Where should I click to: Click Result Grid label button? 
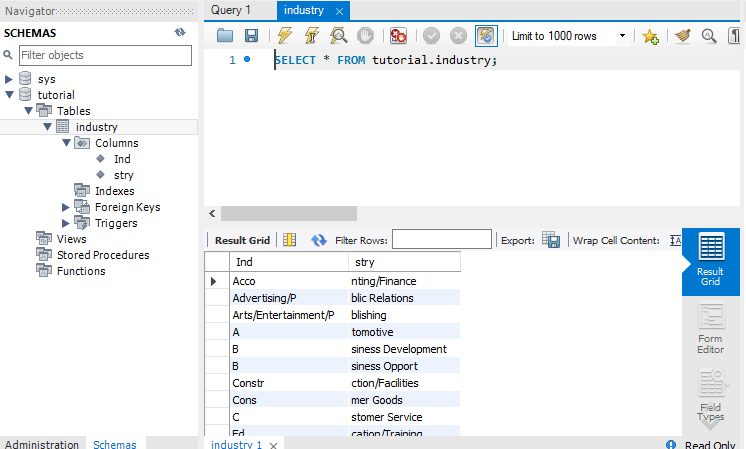(x=242, y=240)
